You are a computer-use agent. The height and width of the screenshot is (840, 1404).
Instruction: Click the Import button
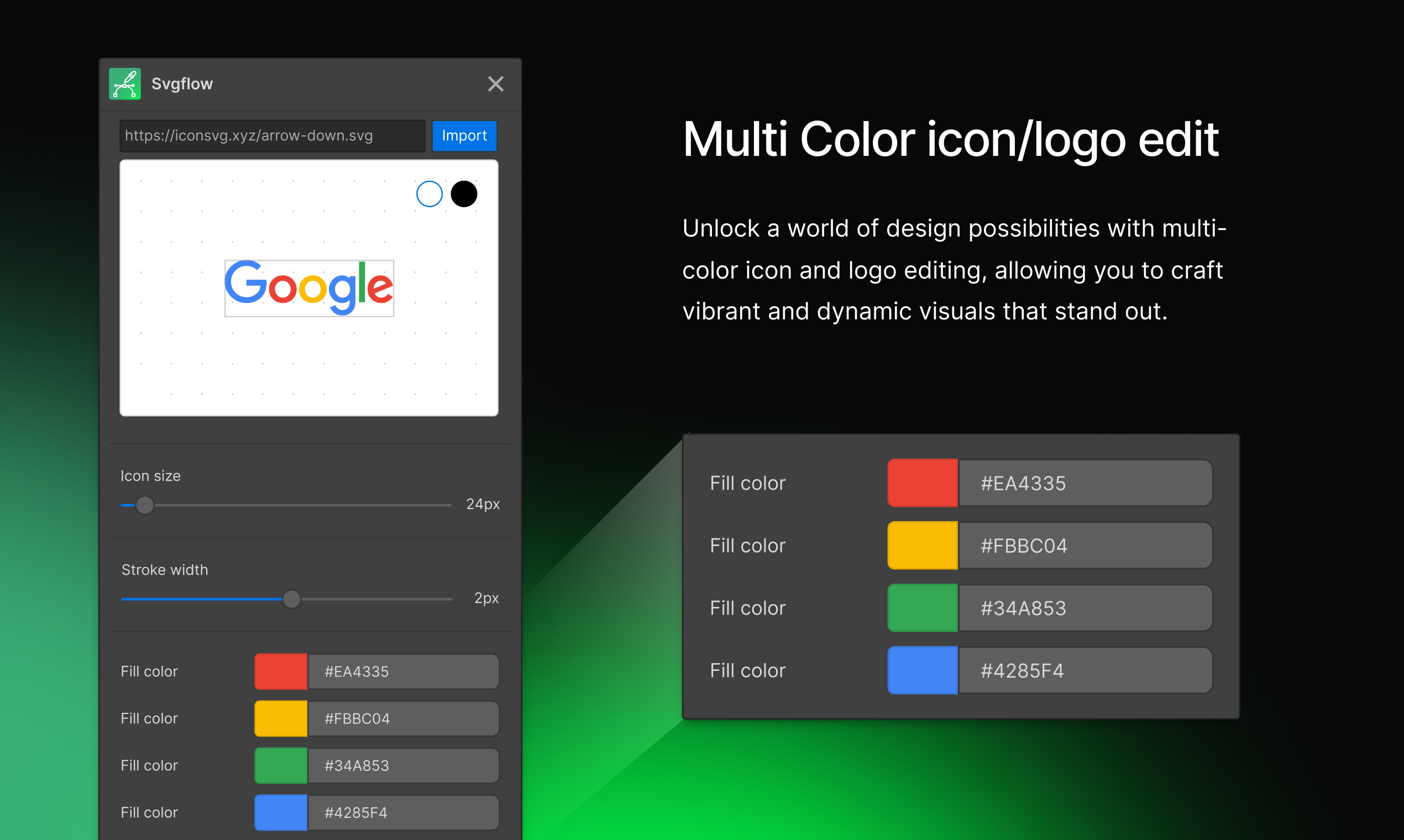[x=464, y=136]
